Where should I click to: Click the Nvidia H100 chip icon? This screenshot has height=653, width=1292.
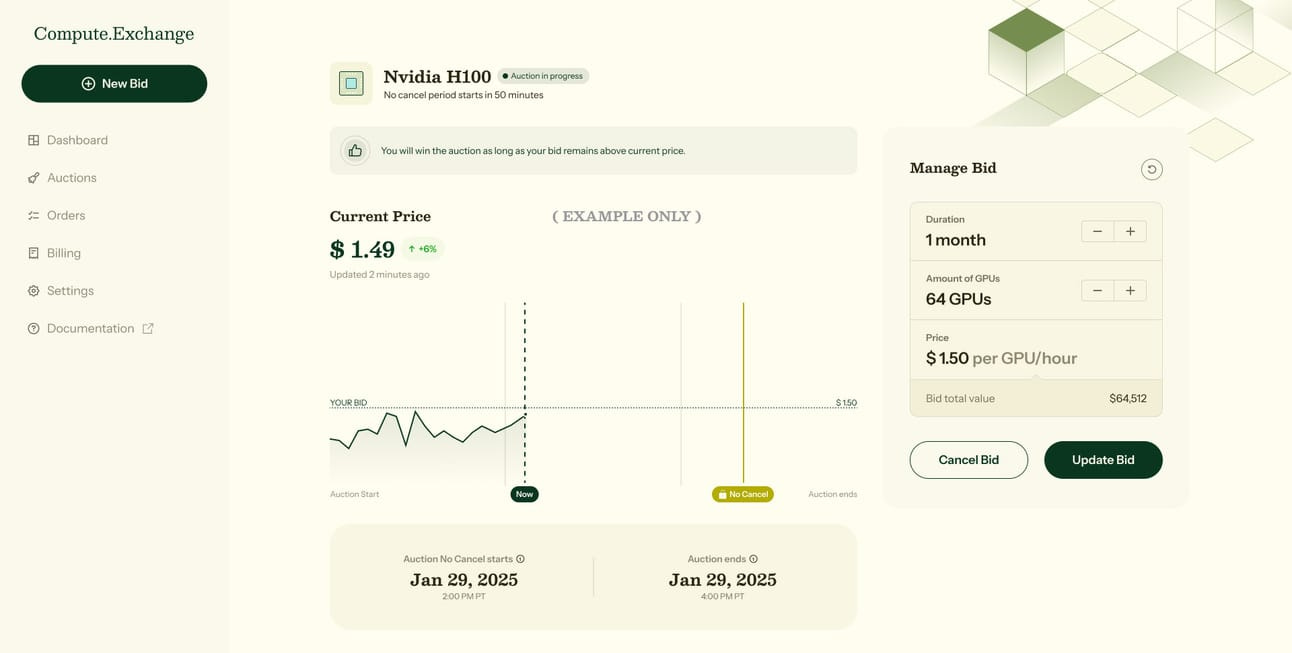coord(351,83)
